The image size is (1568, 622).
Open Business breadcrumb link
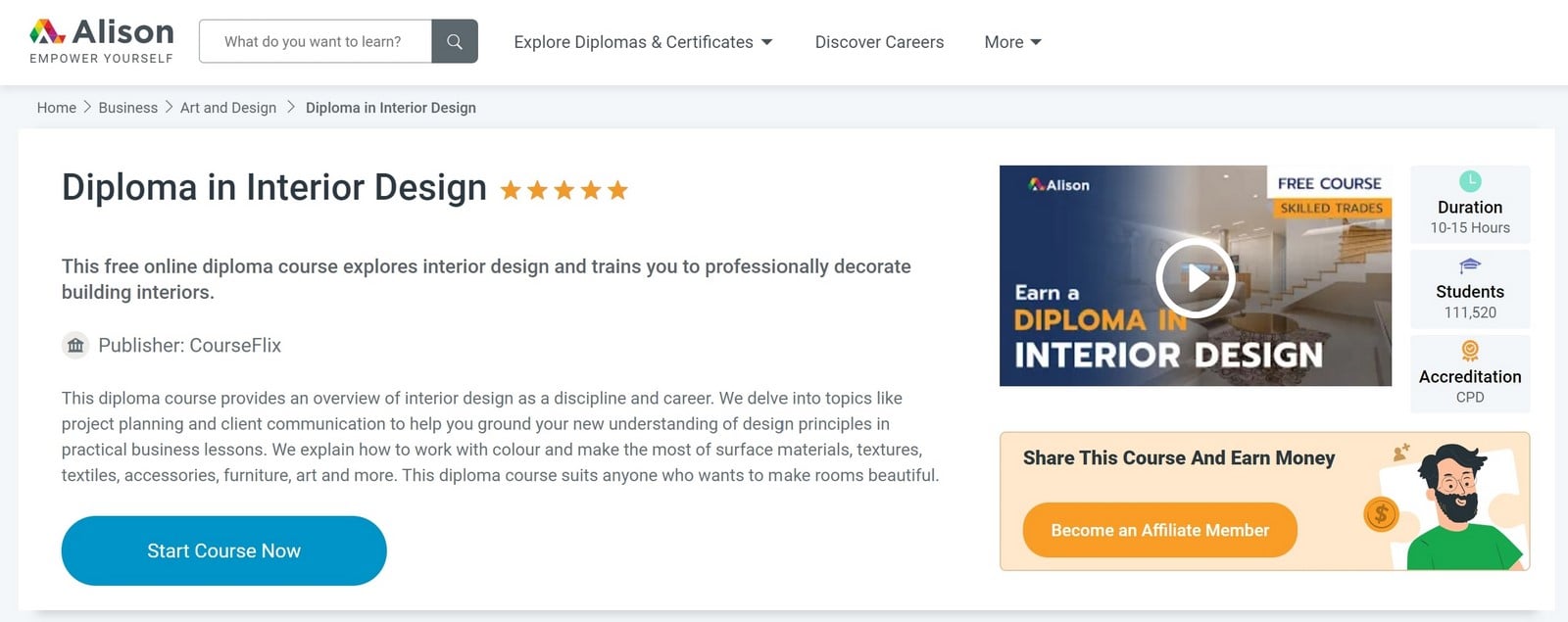coord(127,108)
